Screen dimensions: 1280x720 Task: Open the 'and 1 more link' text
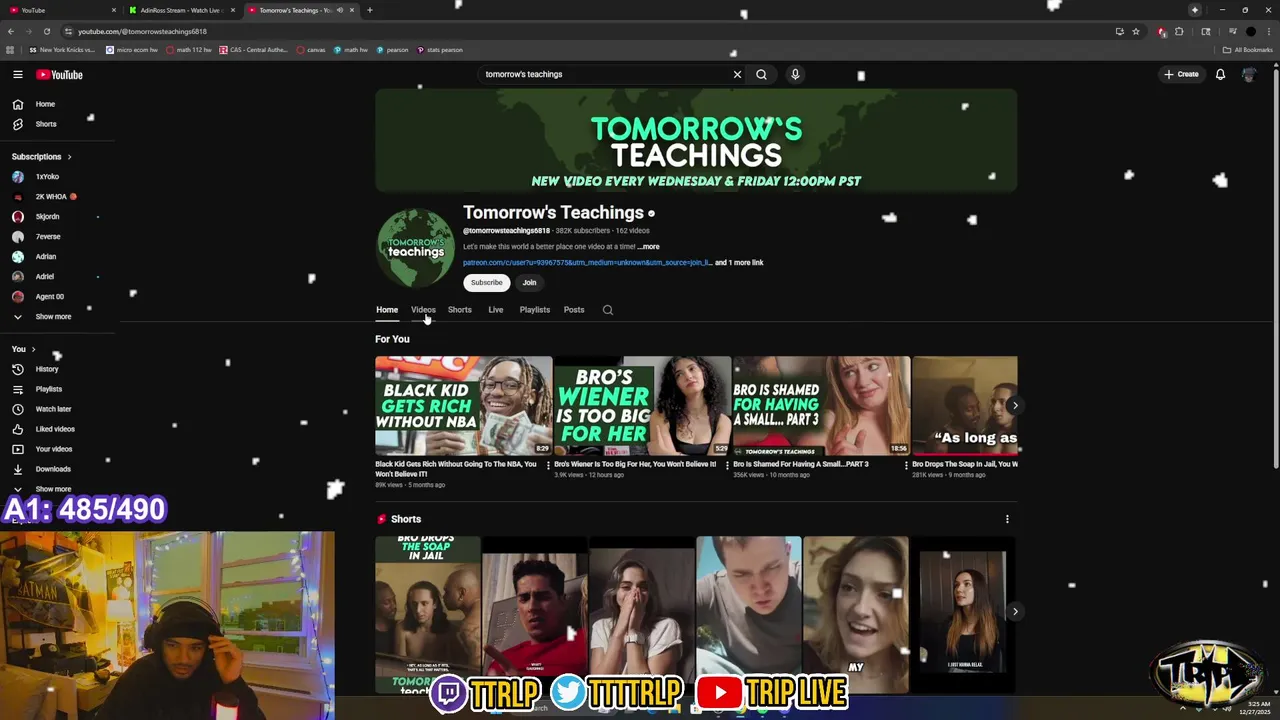pyautogui.click(x=739, y=263)
